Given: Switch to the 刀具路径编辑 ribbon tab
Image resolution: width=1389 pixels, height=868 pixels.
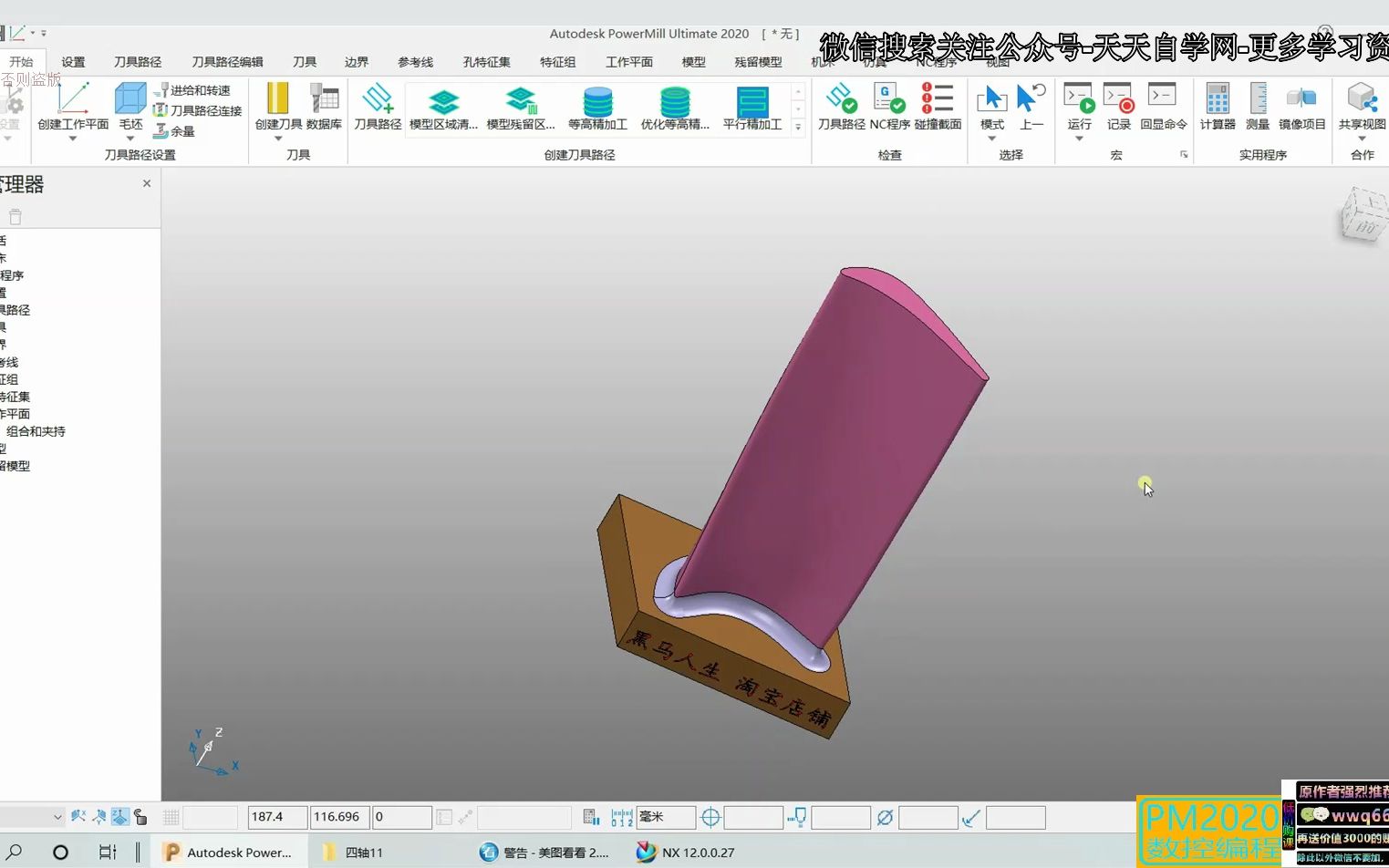Looking at the screenshot, I should [x=227, y=62].
